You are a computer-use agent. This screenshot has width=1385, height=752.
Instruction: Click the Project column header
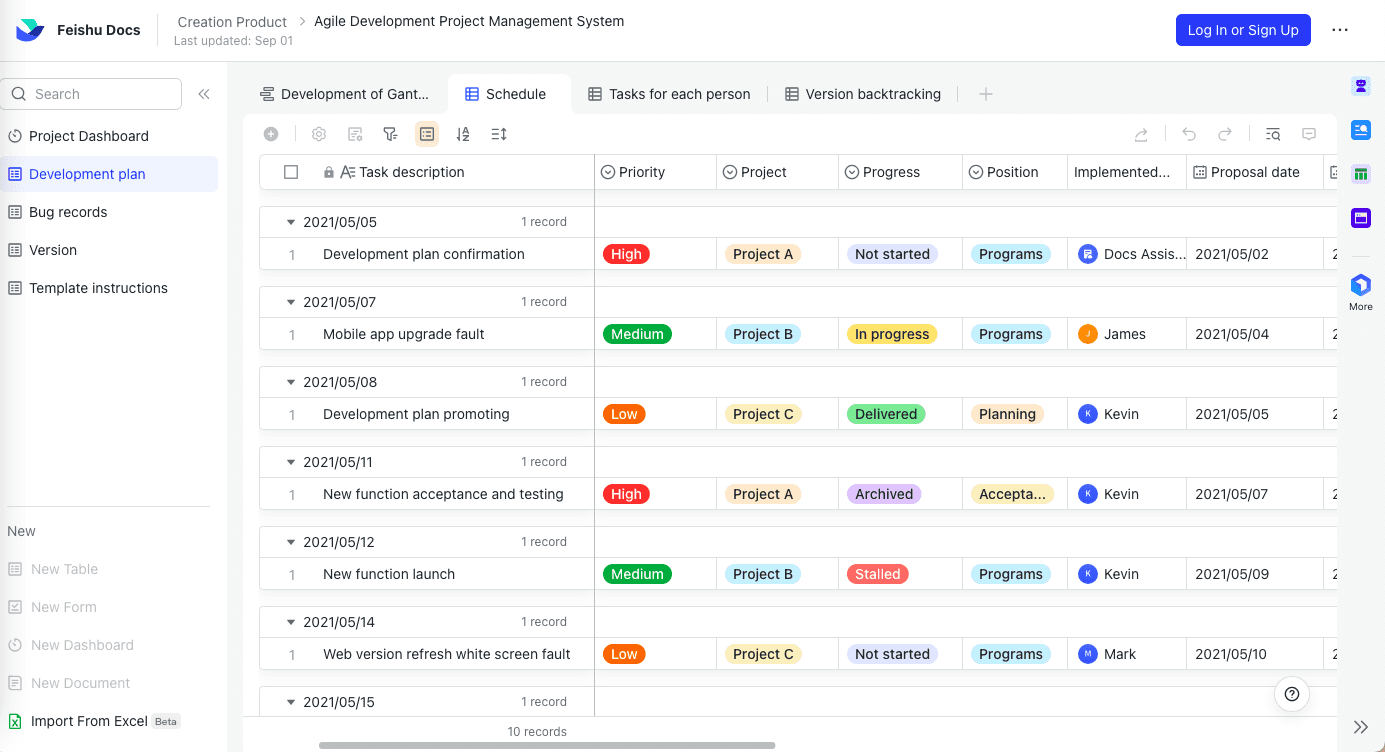(x=777, y=172)
